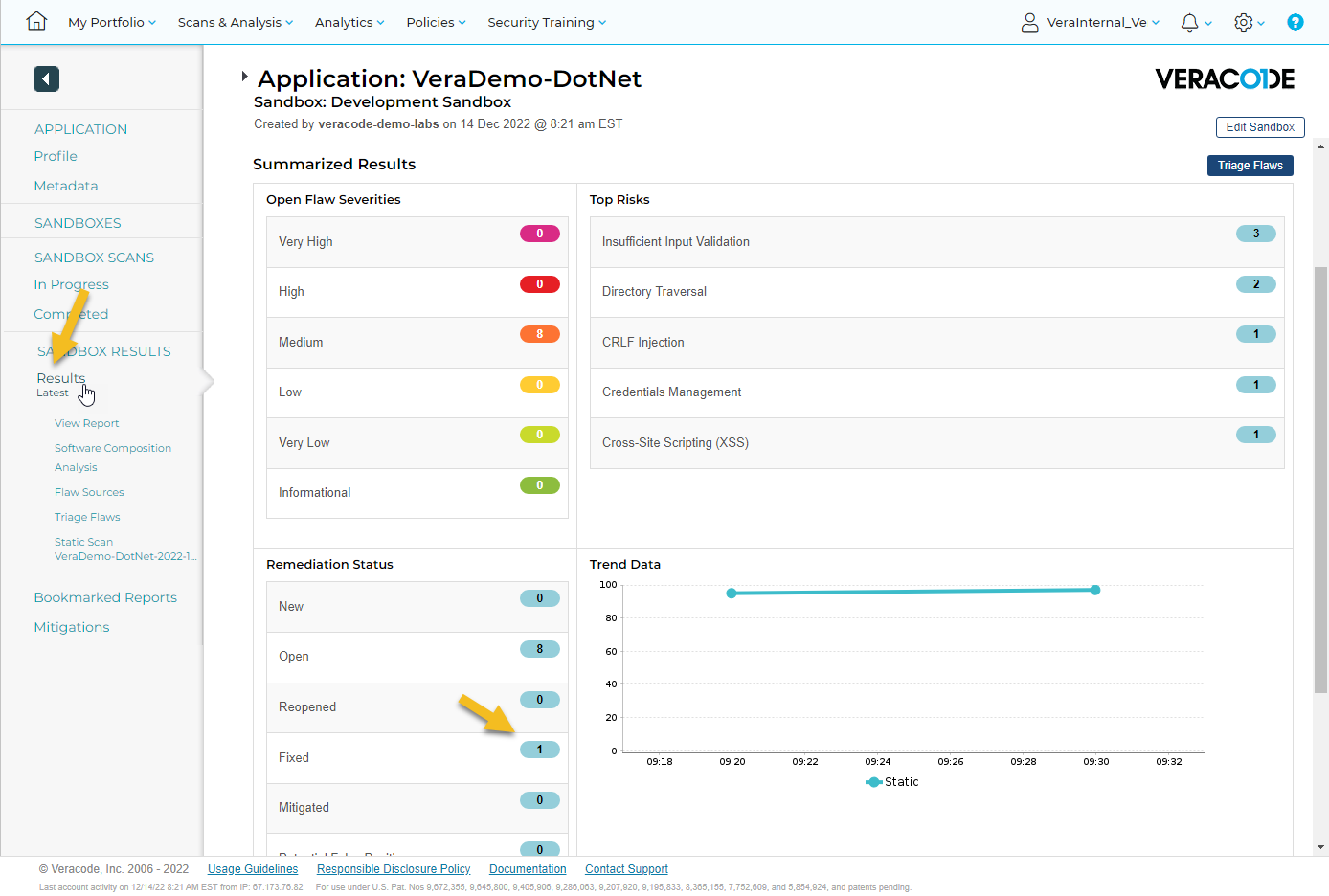Open Metadata in the sidebar

click(66, 186)
